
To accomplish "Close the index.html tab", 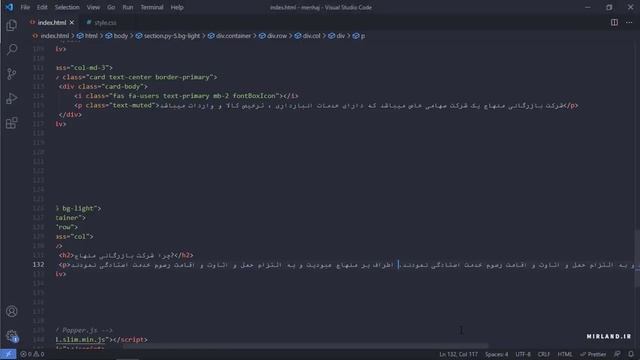I will pos(72,22).
